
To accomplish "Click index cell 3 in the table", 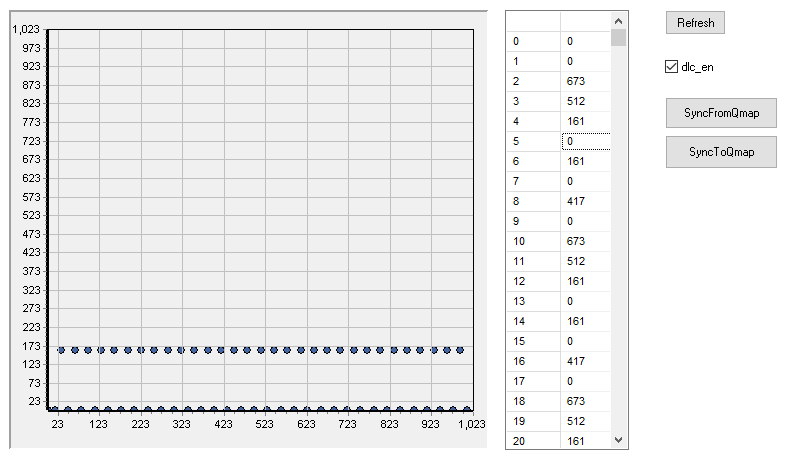I will [x=533, y=101].
